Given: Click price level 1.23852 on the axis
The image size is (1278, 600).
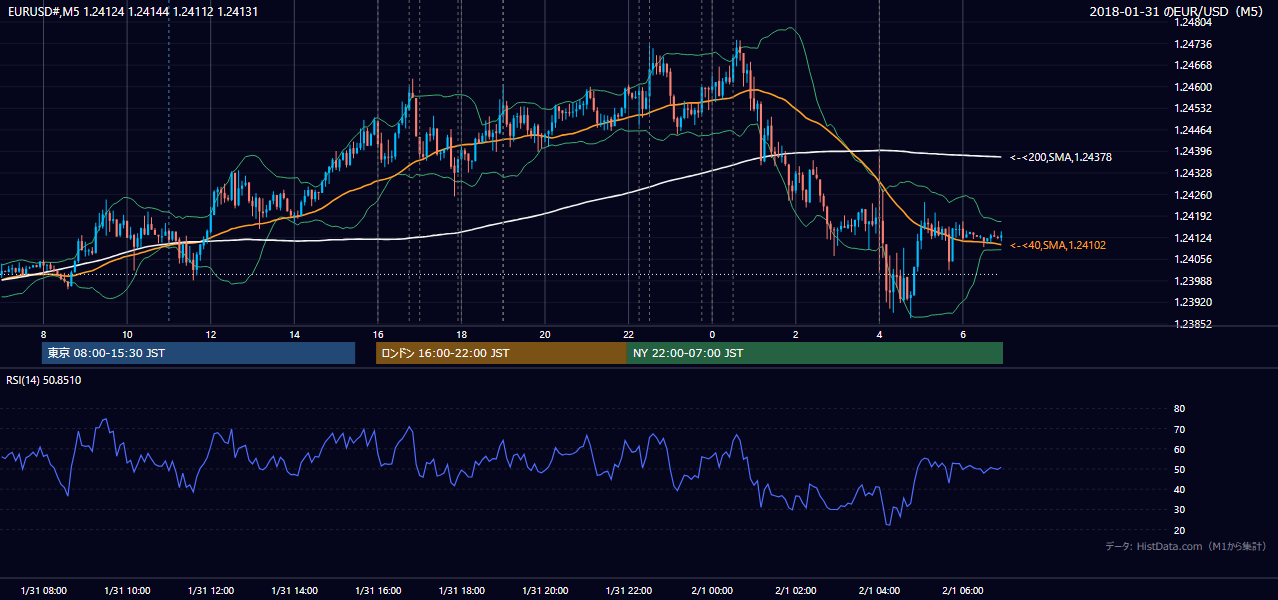Looking at the screenshot, I should click(1193, 324).
